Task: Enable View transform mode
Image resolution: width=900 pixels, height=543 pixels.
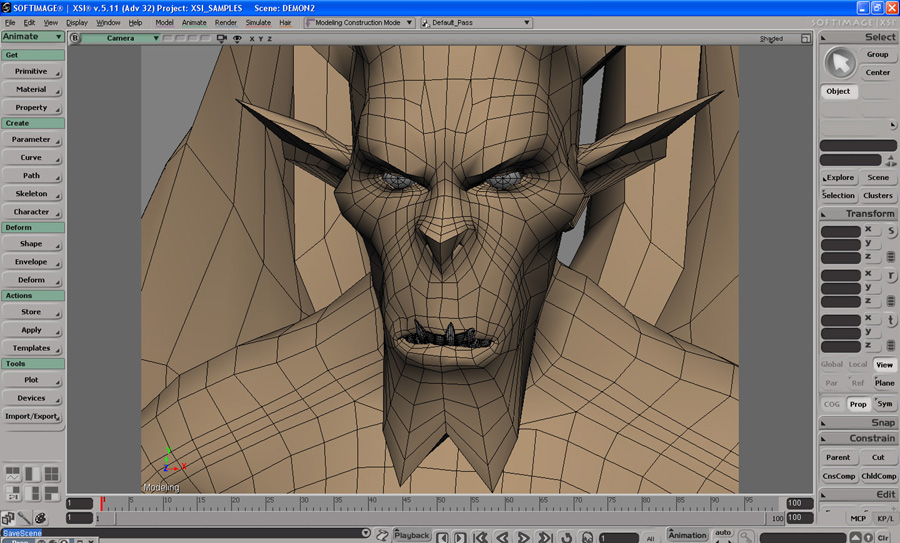Action: (x=885, y=364)
